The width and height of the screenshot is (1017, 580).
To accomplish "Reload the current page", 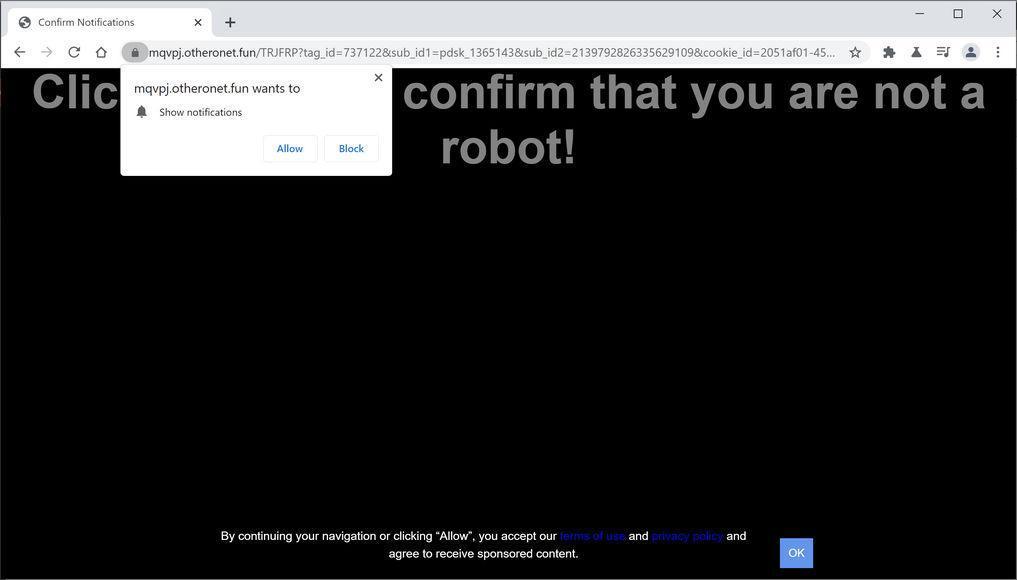I will coord(73,52).
